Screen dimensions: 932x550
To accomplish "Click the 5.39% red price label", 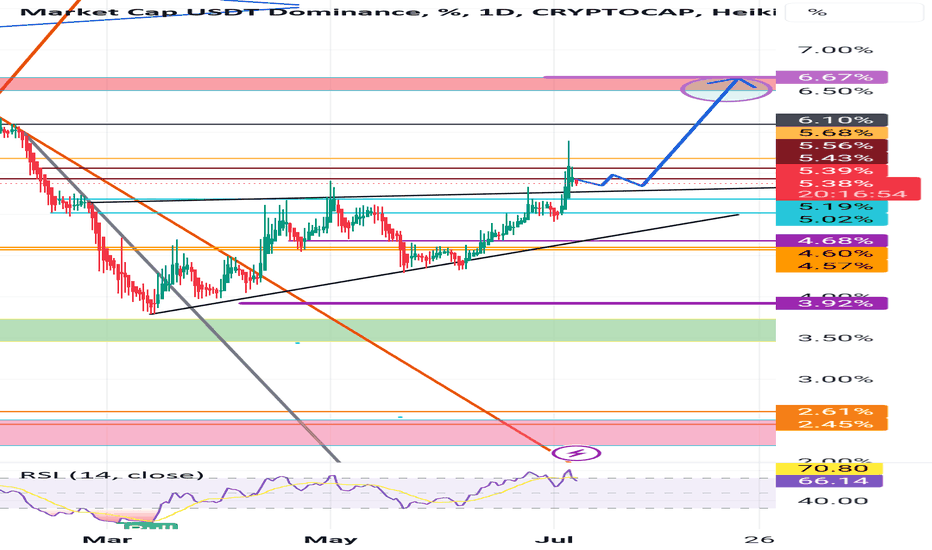I will (832, 171).
